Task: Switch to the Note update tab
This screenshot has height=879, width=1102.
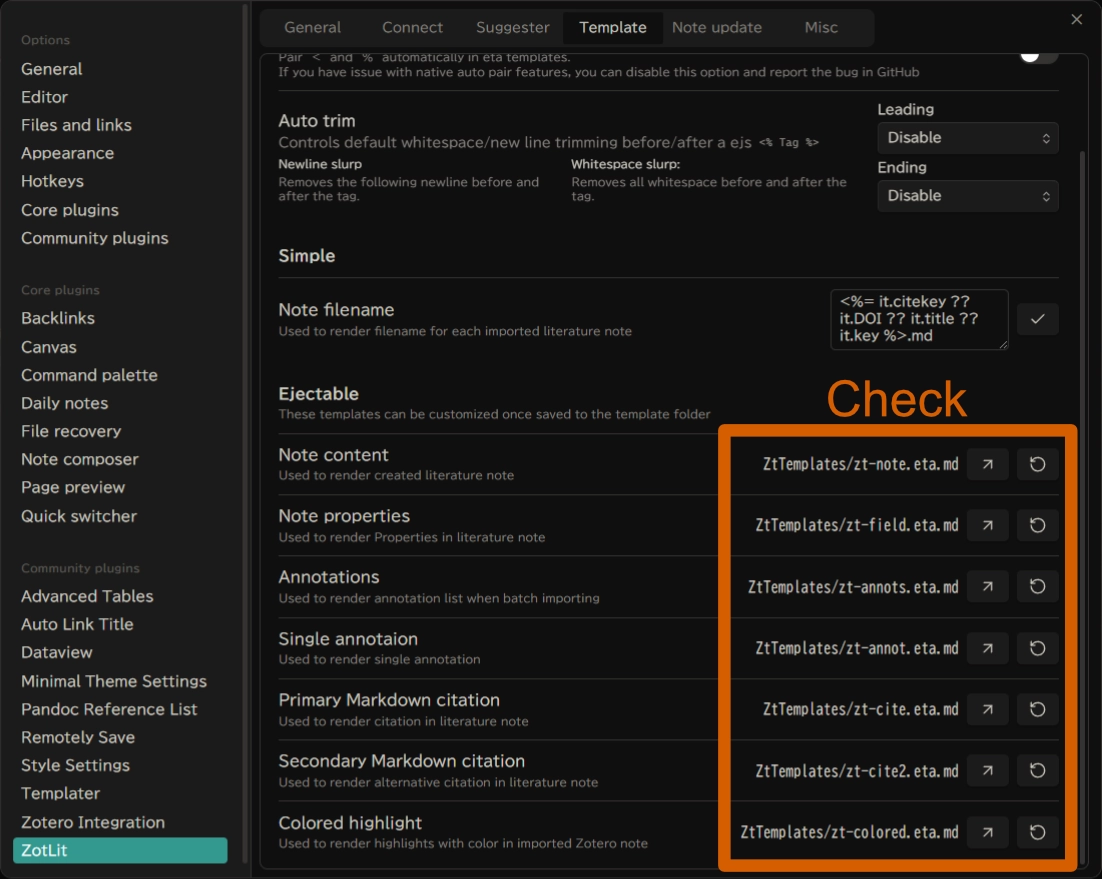Action: pos(716,27)
